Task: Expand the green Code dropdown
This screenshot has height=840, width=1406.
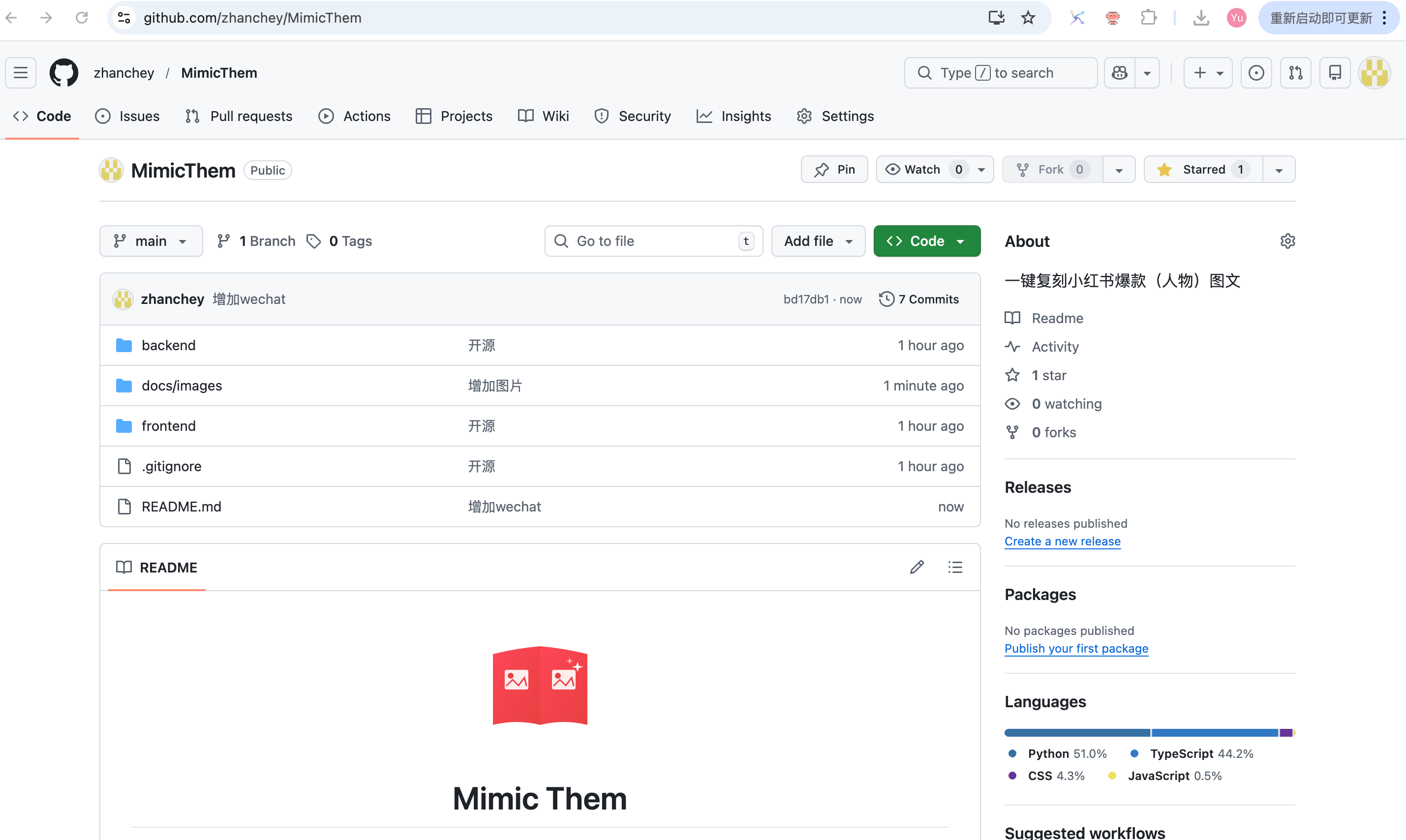Action: point(926,241)
